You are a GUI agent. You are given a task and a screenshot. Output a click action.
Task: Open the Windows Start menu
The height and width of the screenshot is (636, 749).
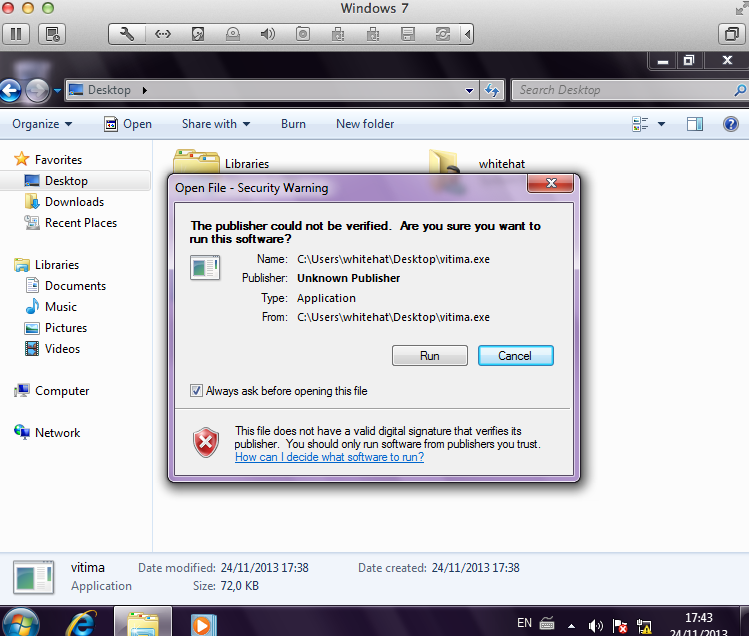point(20,623)
